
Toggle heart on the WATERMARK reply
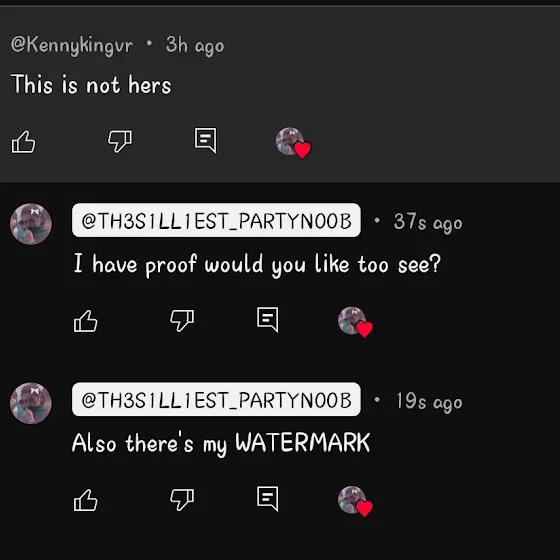click(x=355, y=501)
